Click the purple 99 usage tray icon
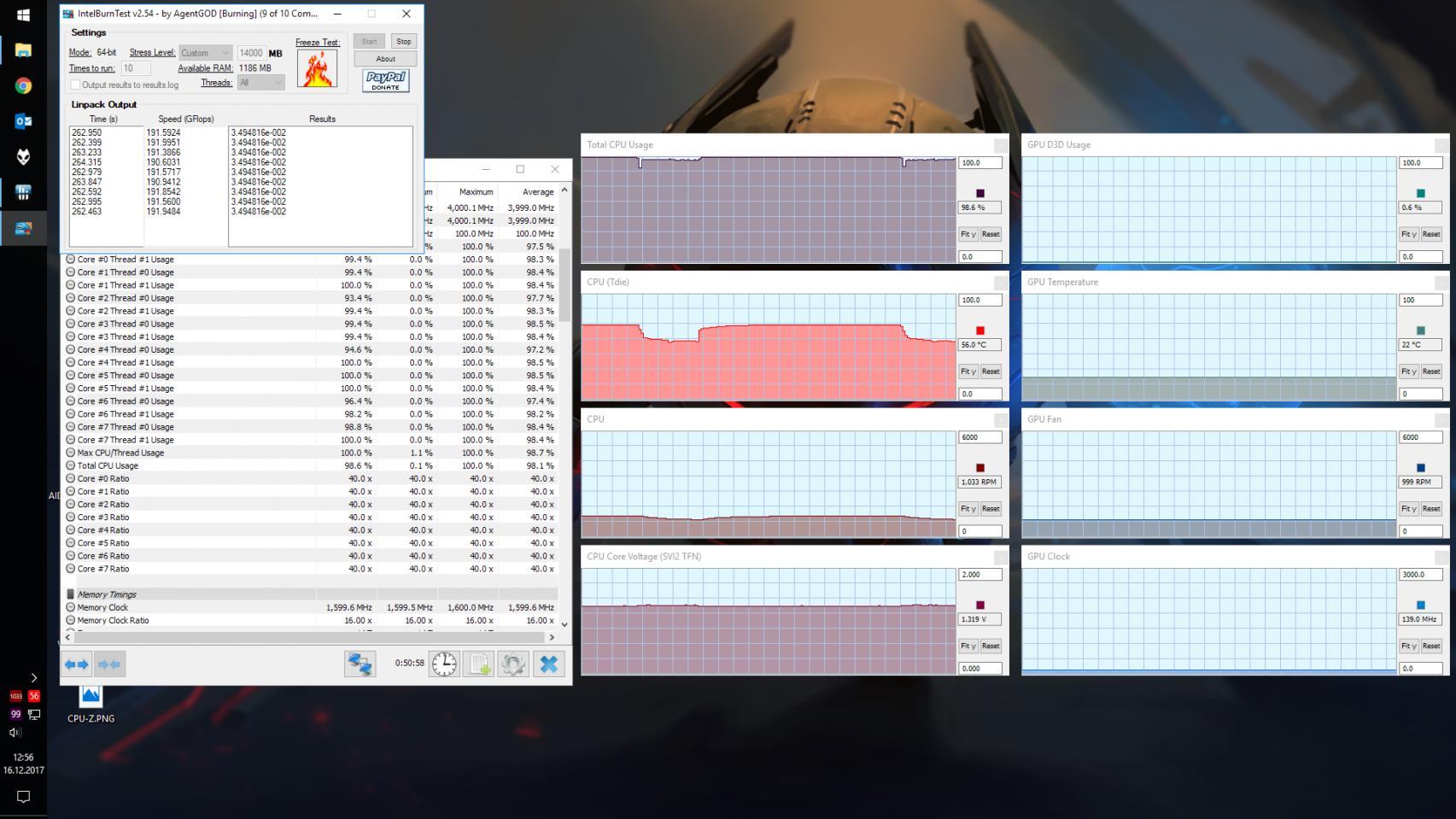This screenshot has height=819, width=1456. pyautogui.click(x=15, y=714)
